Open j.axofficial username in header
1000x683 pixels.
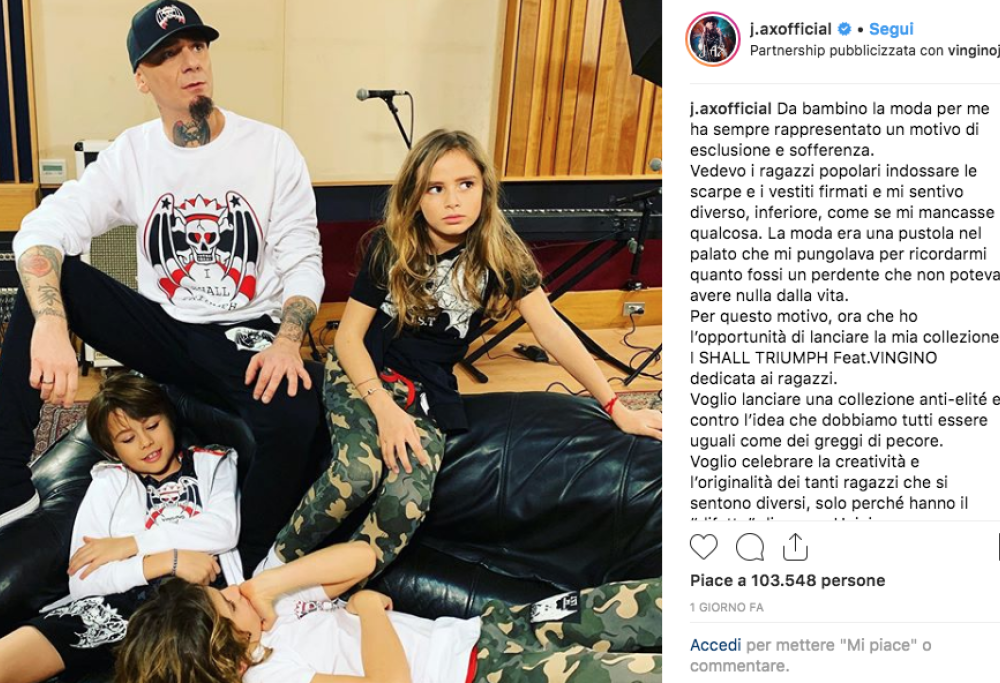791,29
